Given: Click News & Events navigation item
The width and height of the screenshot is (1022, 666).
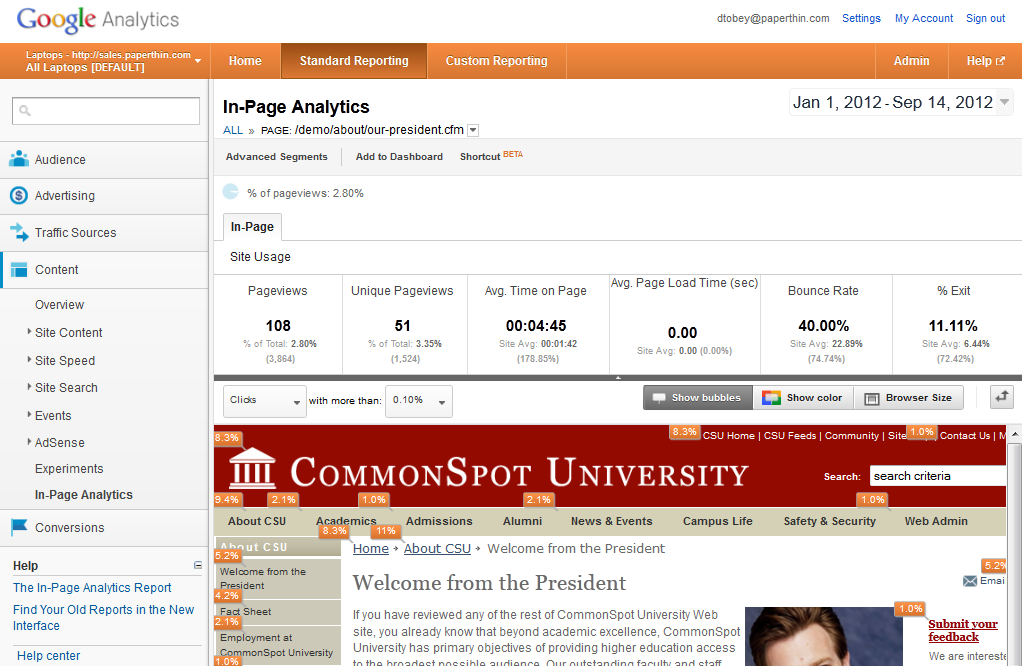Looking at the screenshot, I should coord(611,521).
